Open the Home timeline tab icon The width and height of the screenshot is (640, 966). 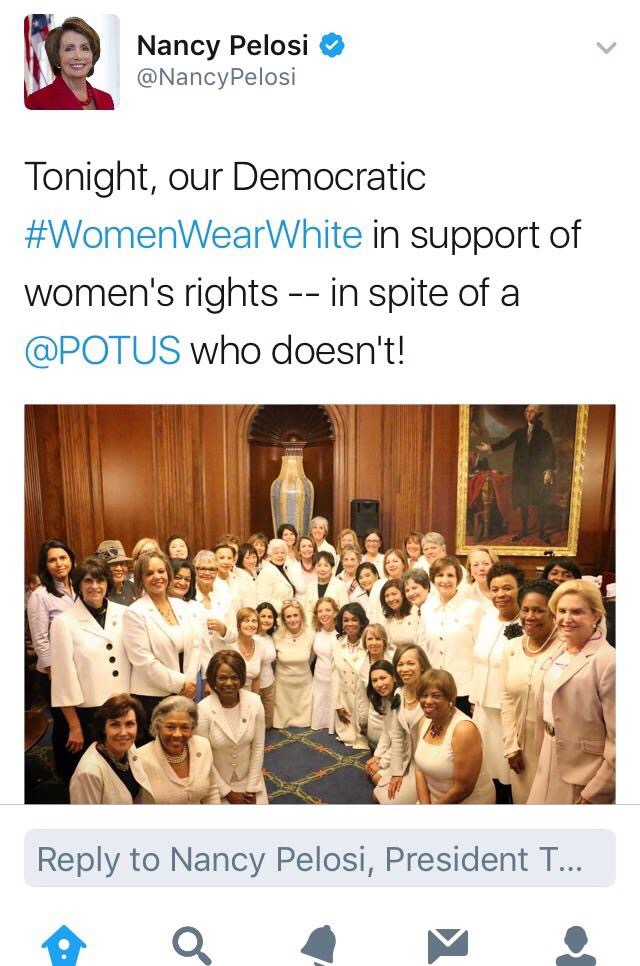(64, 946)
